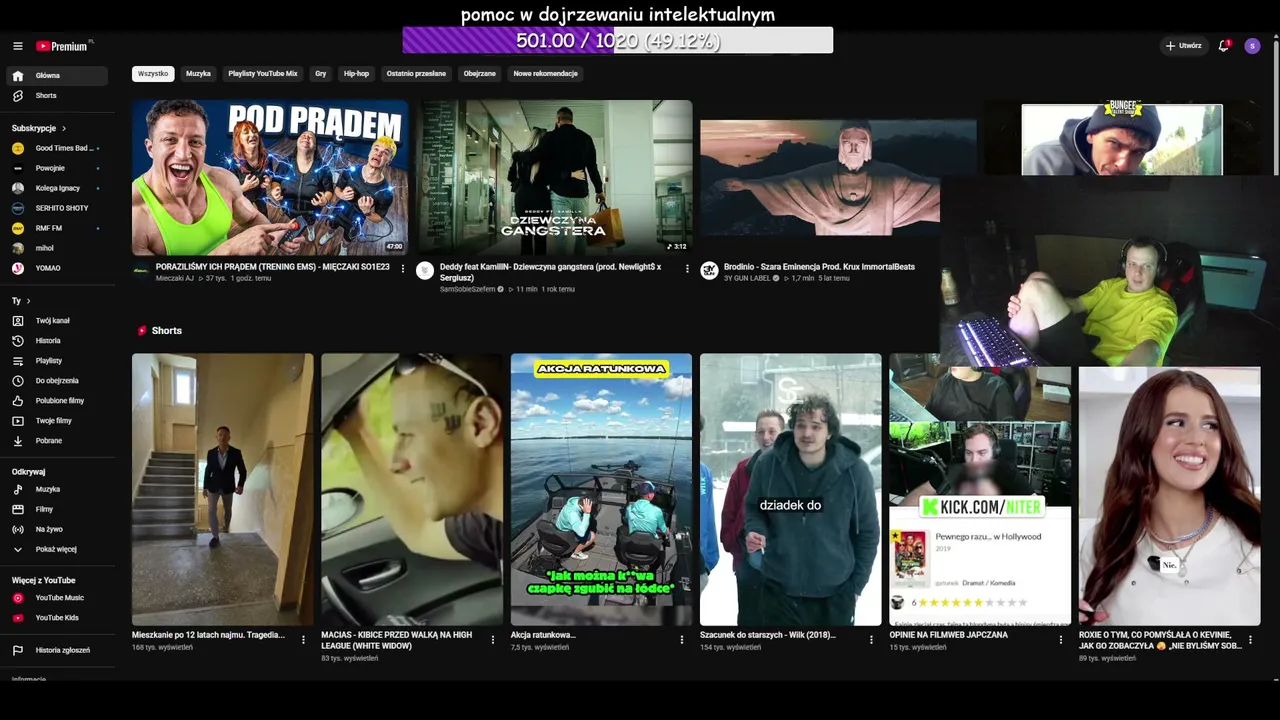Open PORAZILIŚMY ICH PRĄDEM video title
The image size is (1280, 720).
(273, 267)
